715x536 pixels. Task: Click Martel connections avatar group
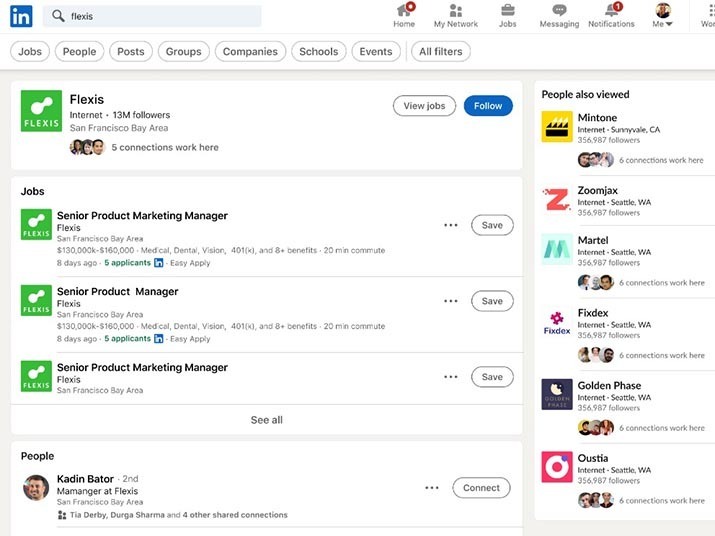point(596,283)
